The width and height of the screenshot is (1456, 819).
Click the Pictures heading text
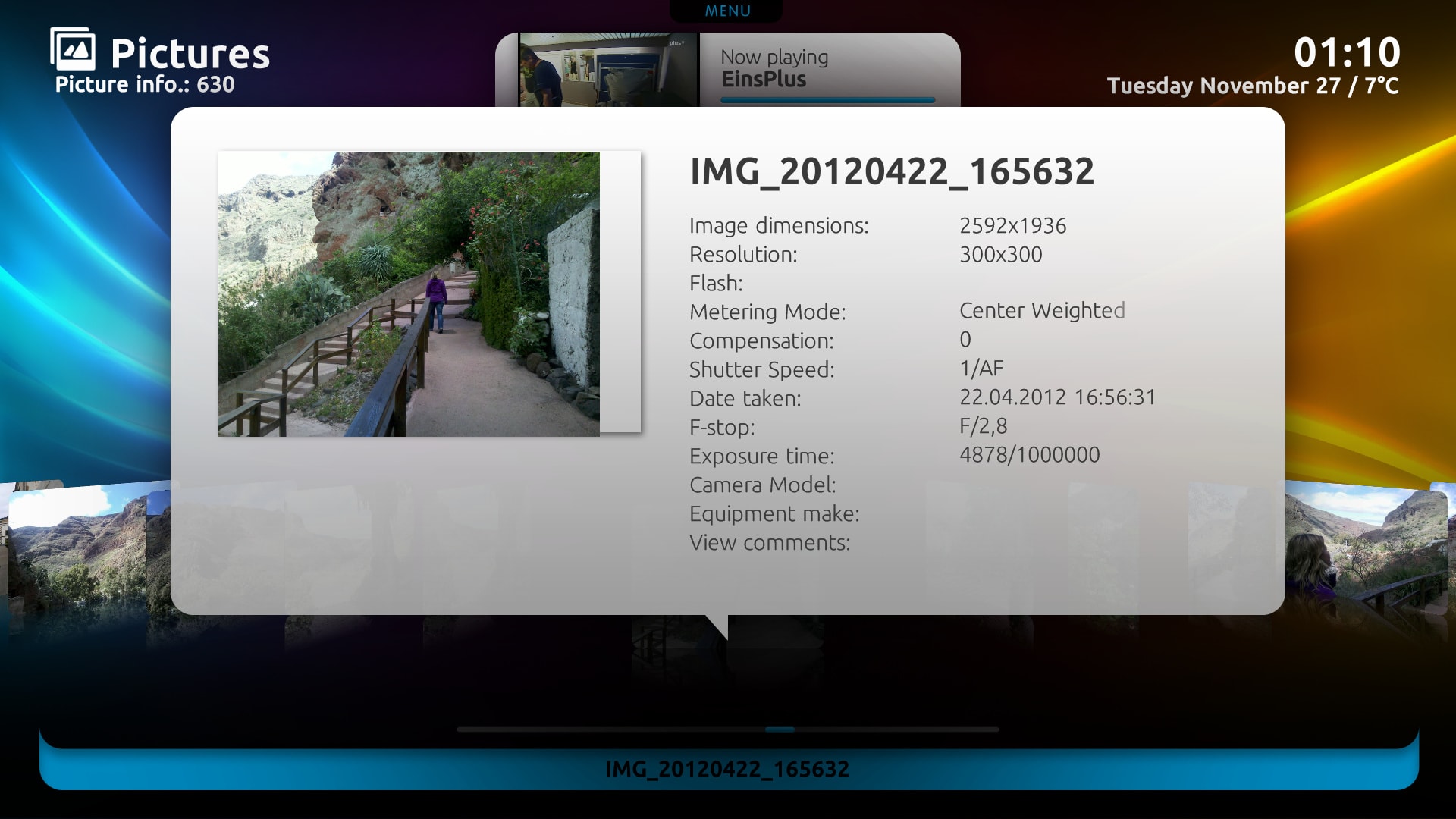tap(190, 54)
